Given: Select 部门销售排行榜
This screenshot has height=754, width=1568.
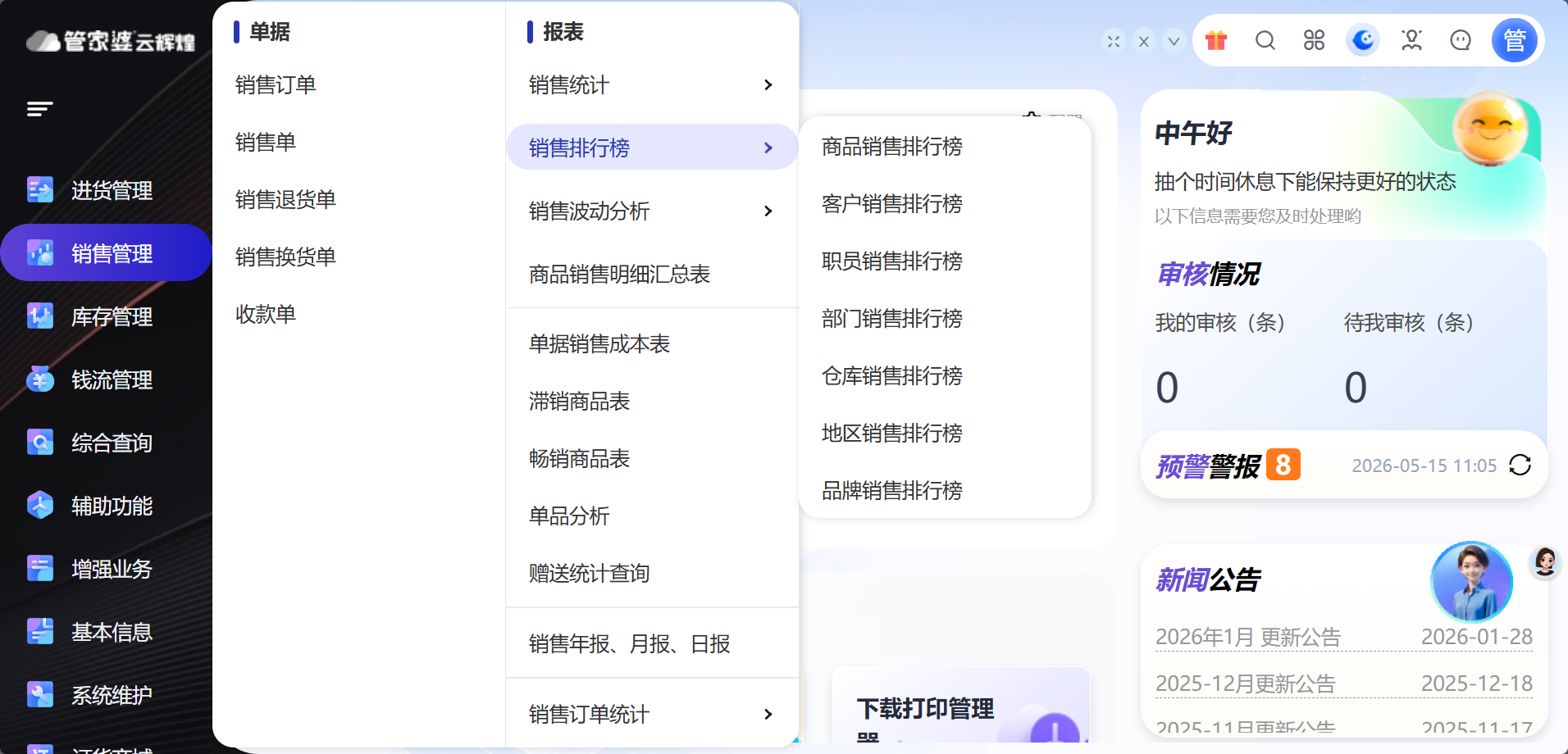Looking at the screenshot, I should point(892,319).
